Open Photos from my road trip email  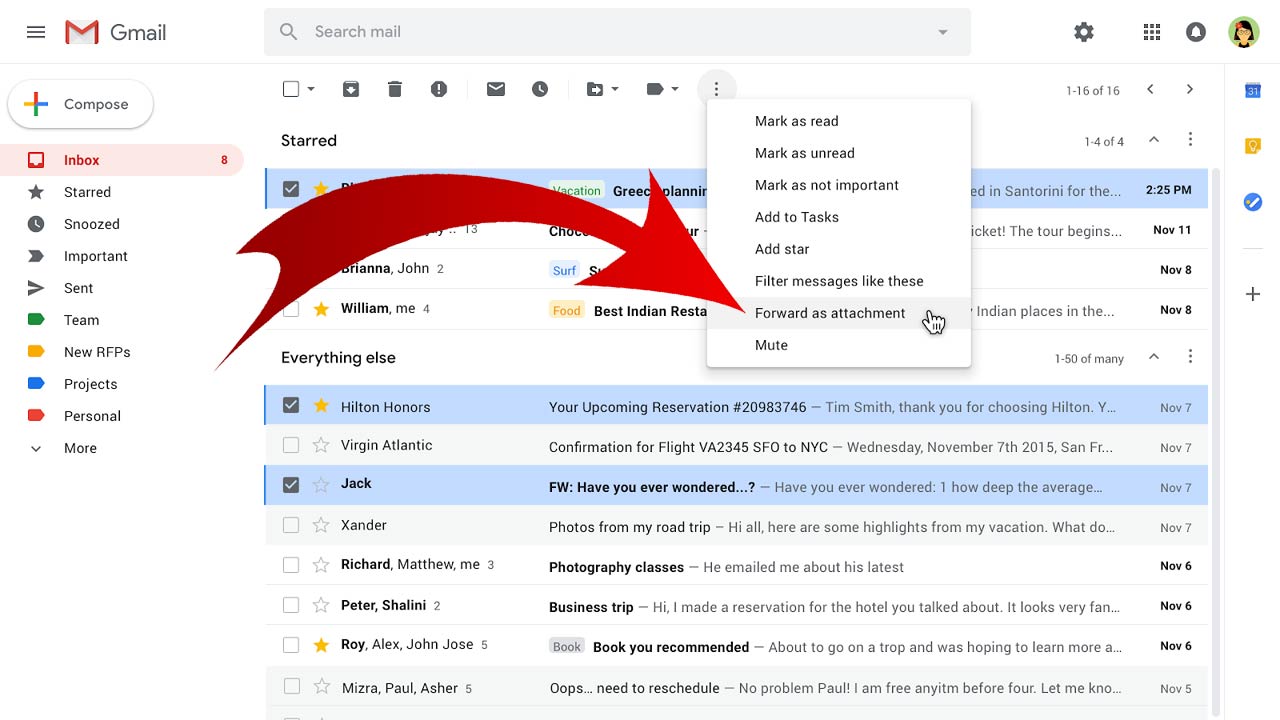pyautogui.click(x=736, y=525)
